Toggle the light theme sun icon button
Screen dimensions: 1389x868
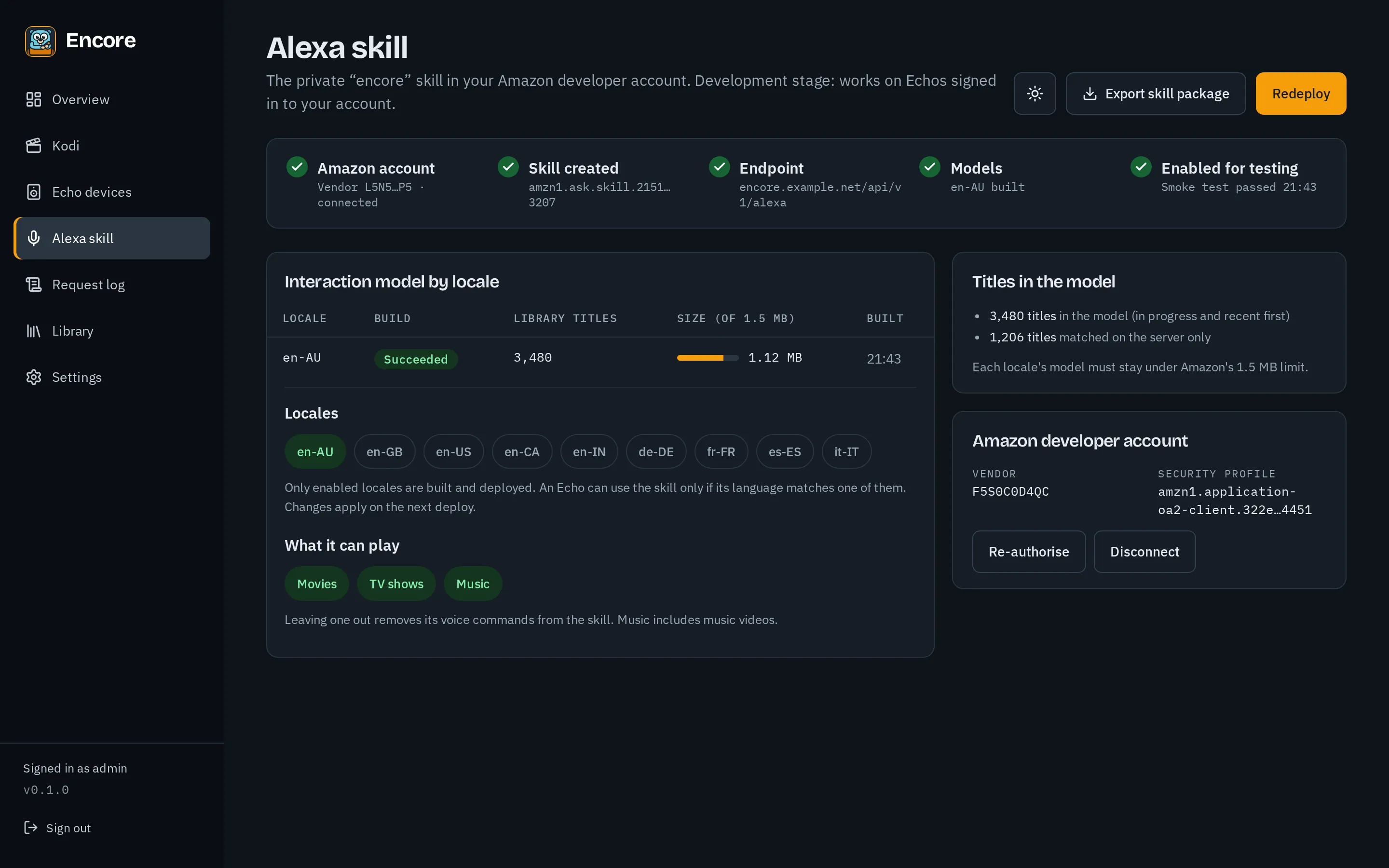pos(1035,94)
